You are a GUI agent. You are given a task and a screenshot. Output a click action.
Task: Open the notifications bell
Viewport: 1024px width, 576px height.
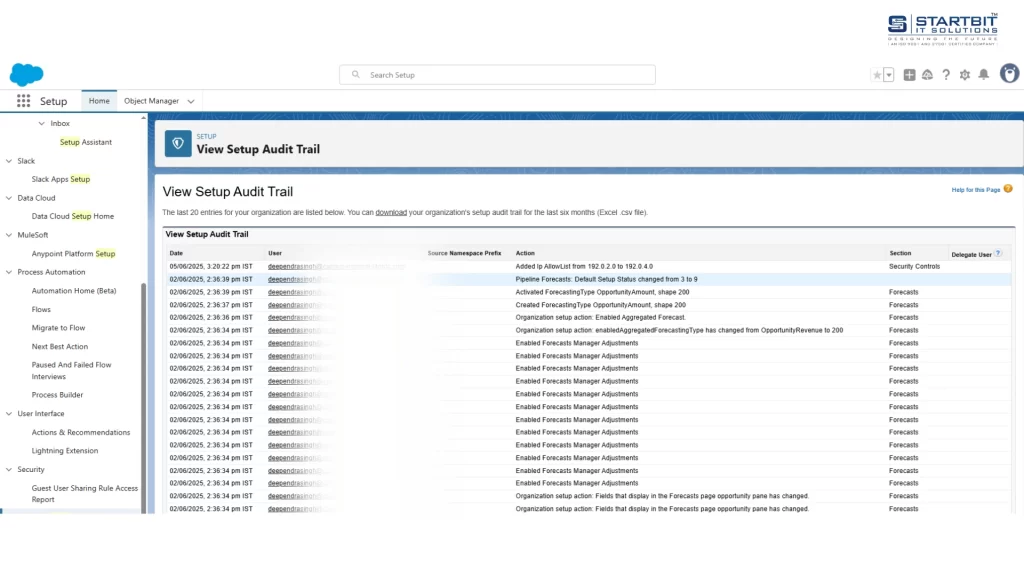click(x=984, y=74)
